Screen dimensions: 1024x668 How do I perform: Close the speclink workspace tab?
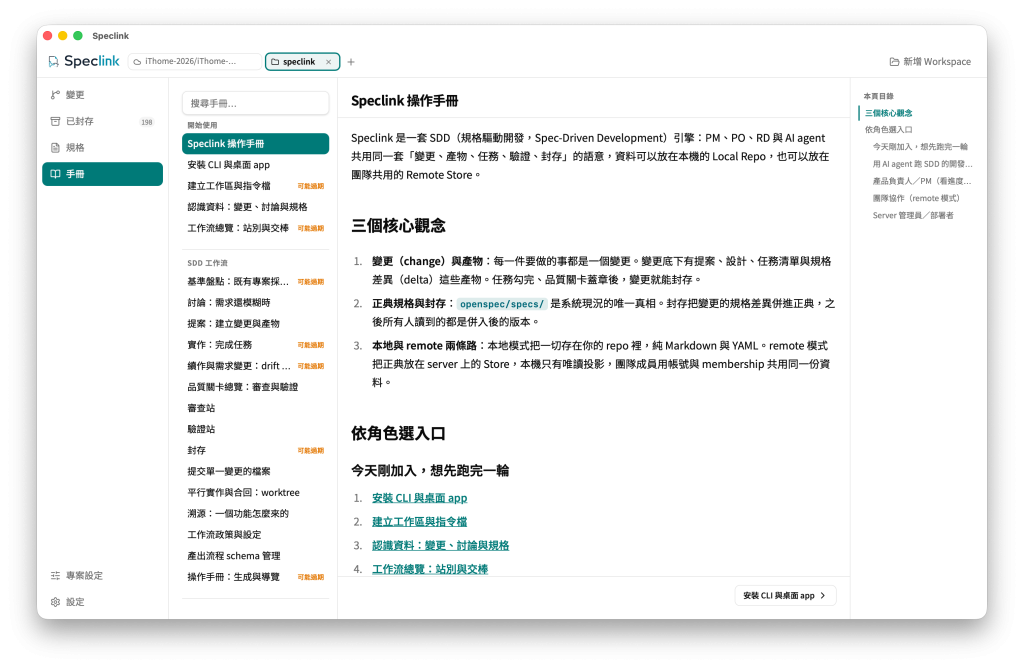(x=328, y=62)
